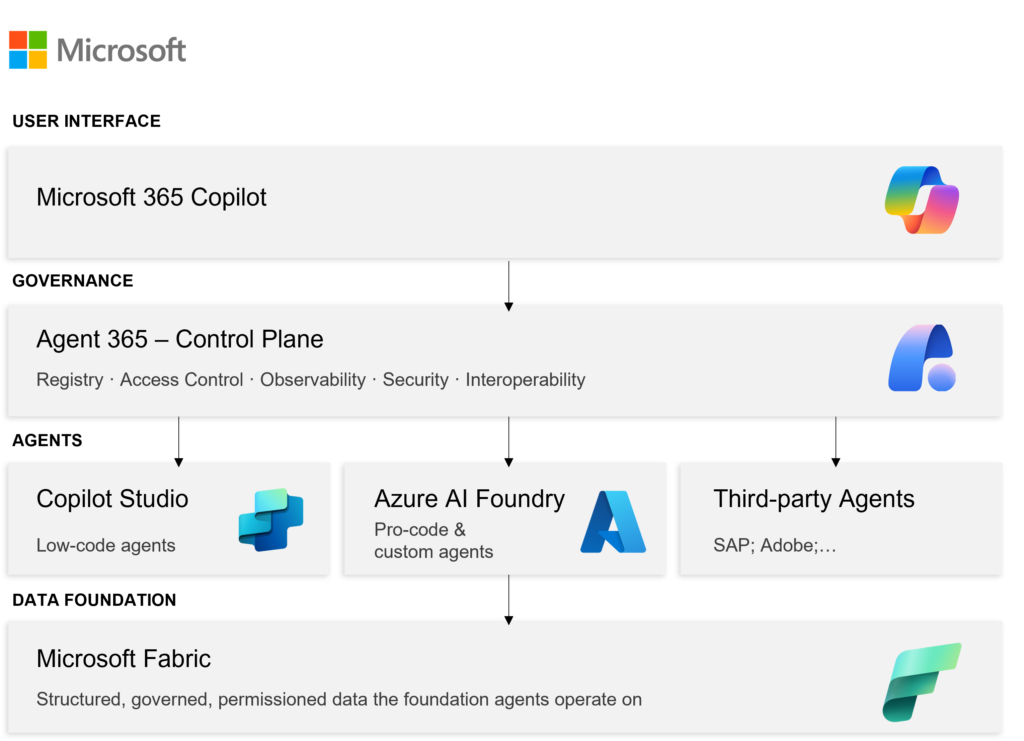Screen dimensions: 1024x741
Task: Click the Microsoft four-color logo
Action: (x=28, y=50)
